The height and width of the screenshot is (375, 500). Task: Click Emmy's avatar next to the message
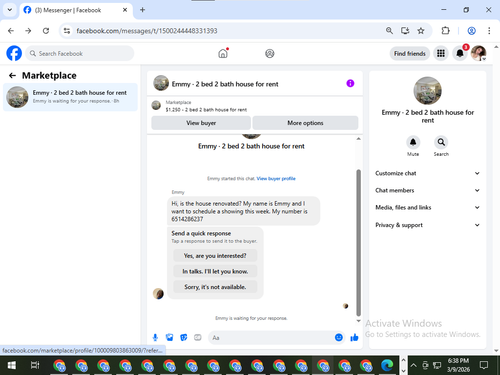coord(158,294)
